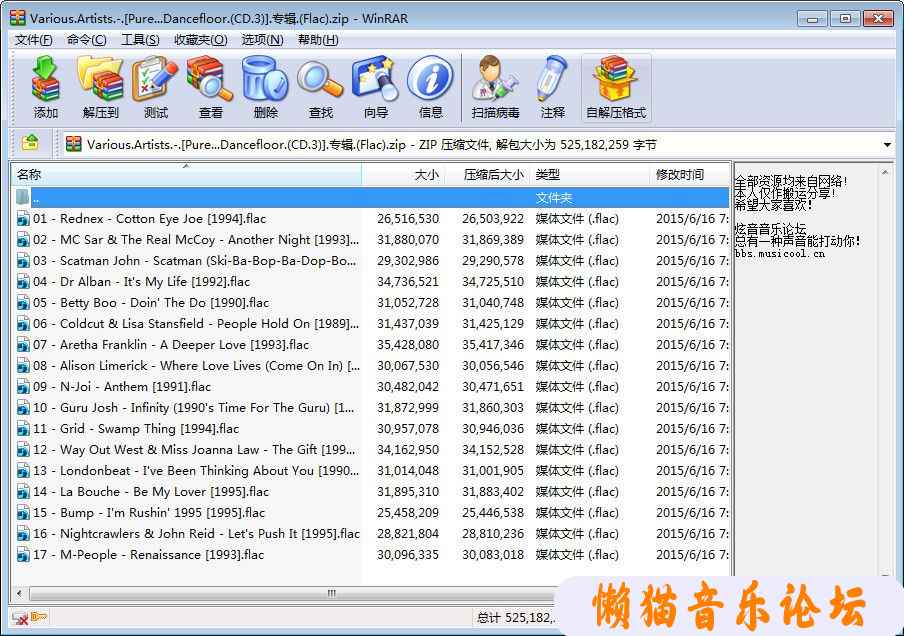Select 13 - Londonbeat file
904x636 pixels.
[x=196, y=471]
